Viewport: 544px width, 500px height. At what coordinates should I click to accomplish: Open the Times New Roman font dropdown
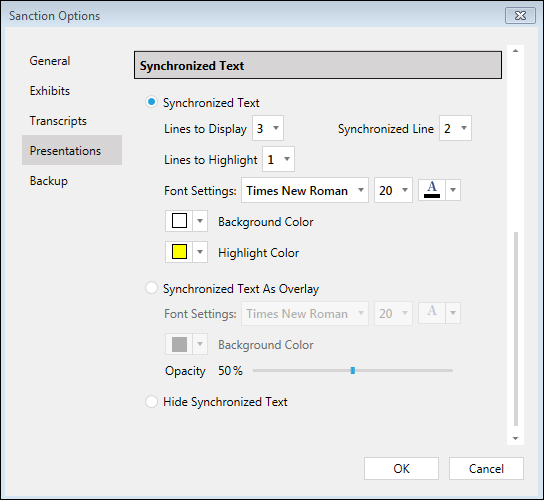point(305,190)
